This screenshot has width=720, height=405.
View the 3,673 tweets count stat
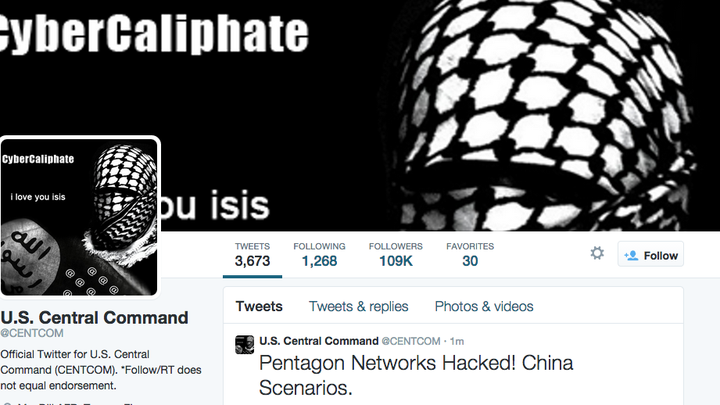tap(252, 255)
